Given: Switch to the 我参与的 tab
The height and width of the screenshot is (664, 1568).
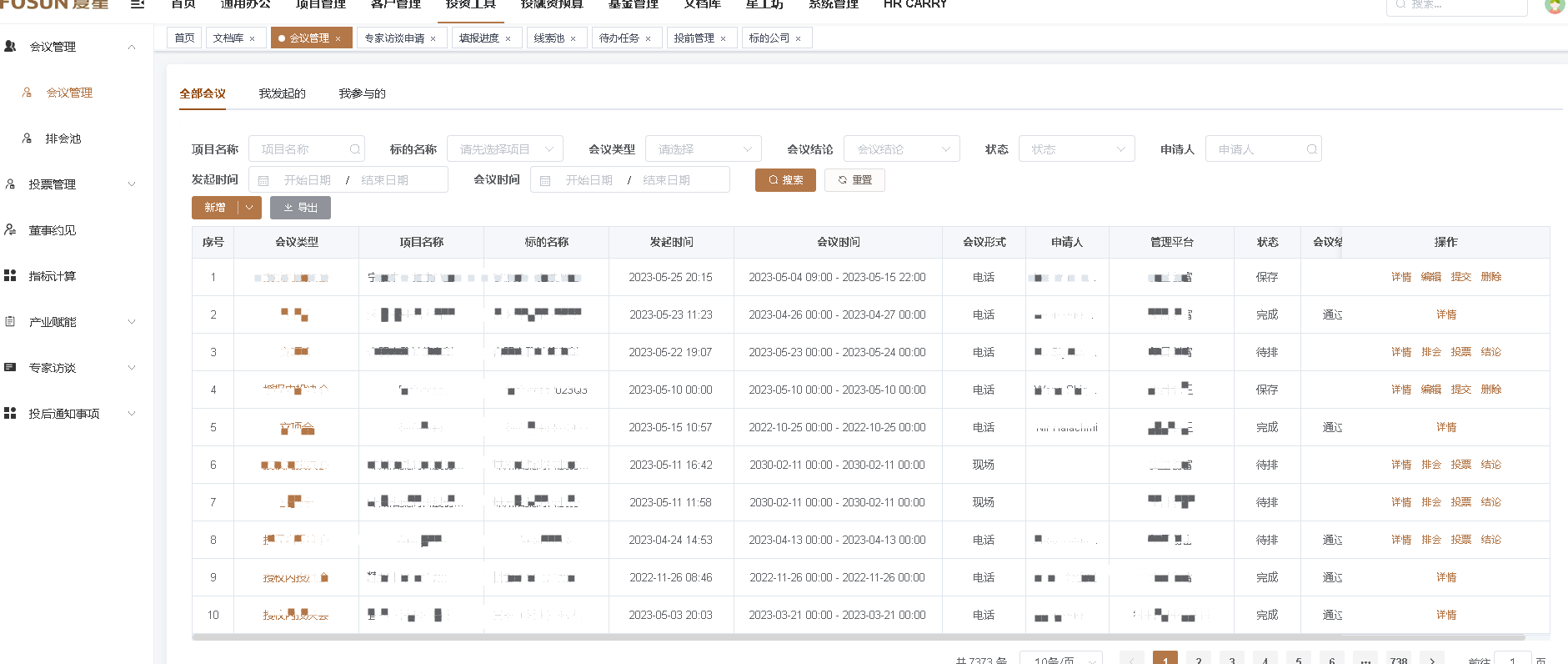Looking at the screenshot, I should tap(362, 93).
